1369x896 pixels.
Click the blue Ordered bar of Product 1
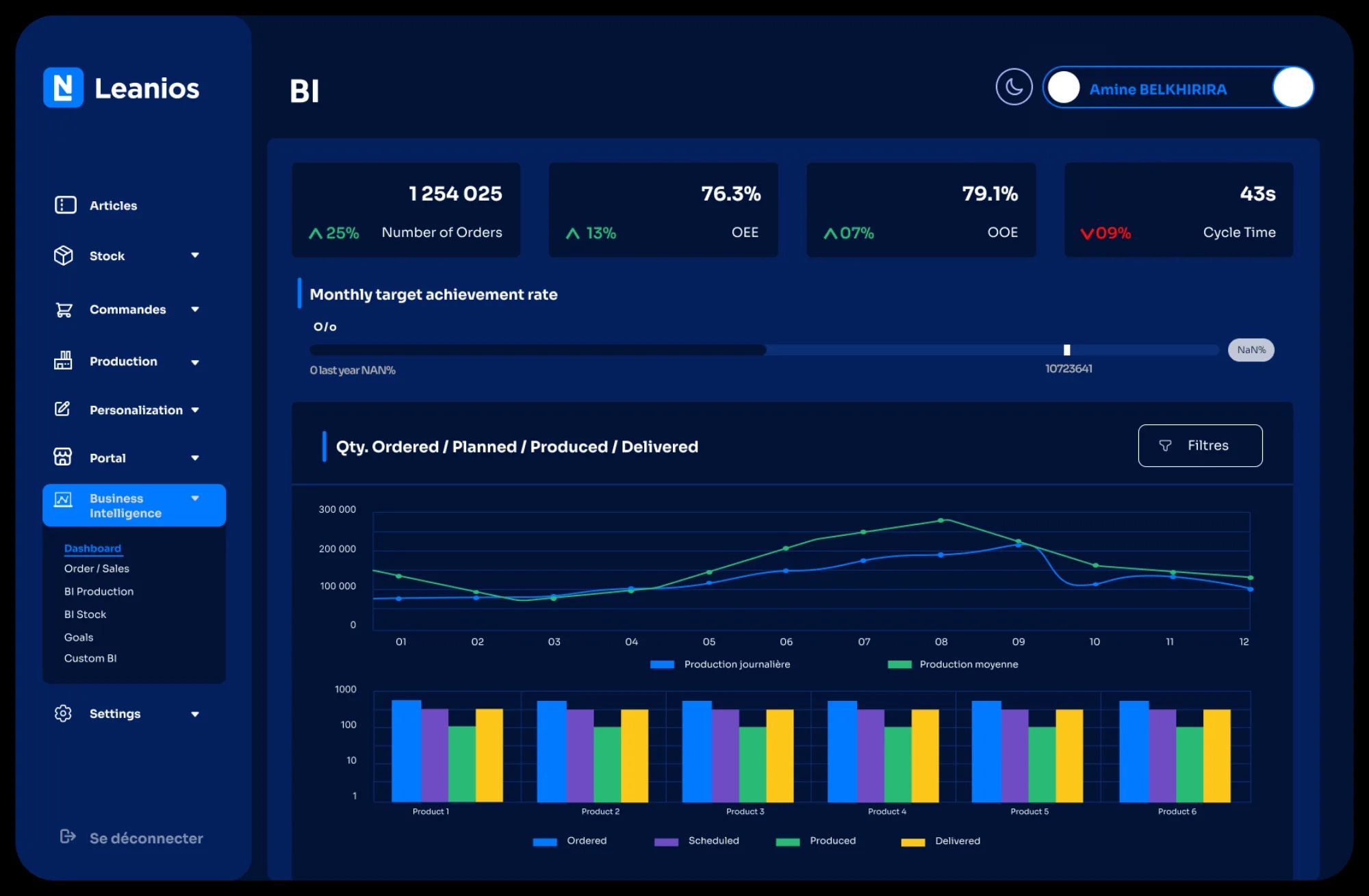tap(406, 750)
